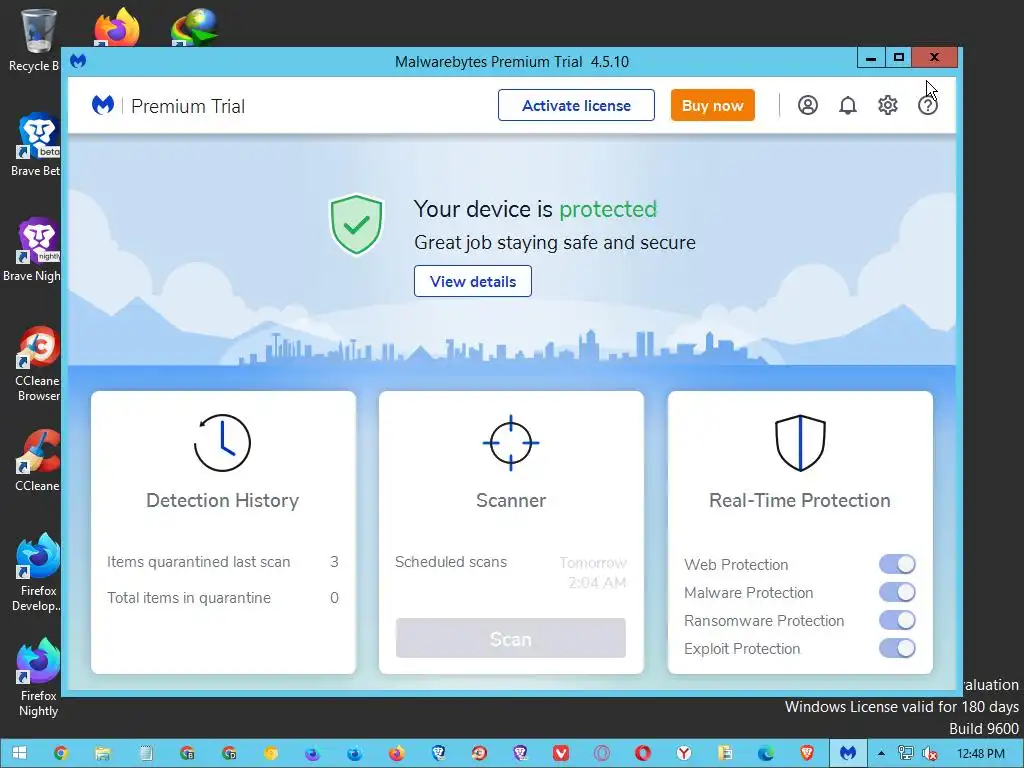Launch Vivaldi browser from the taskbar

coord(561,754)
